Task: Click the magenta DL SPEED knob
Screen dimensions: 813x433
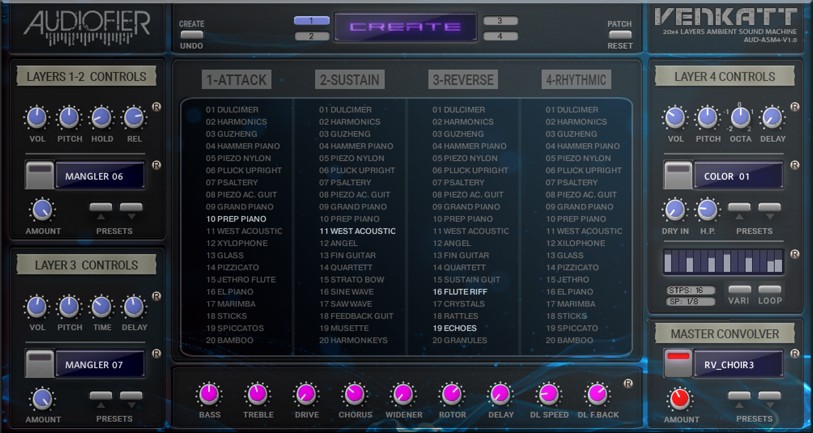Action: [x=549, y=395]
